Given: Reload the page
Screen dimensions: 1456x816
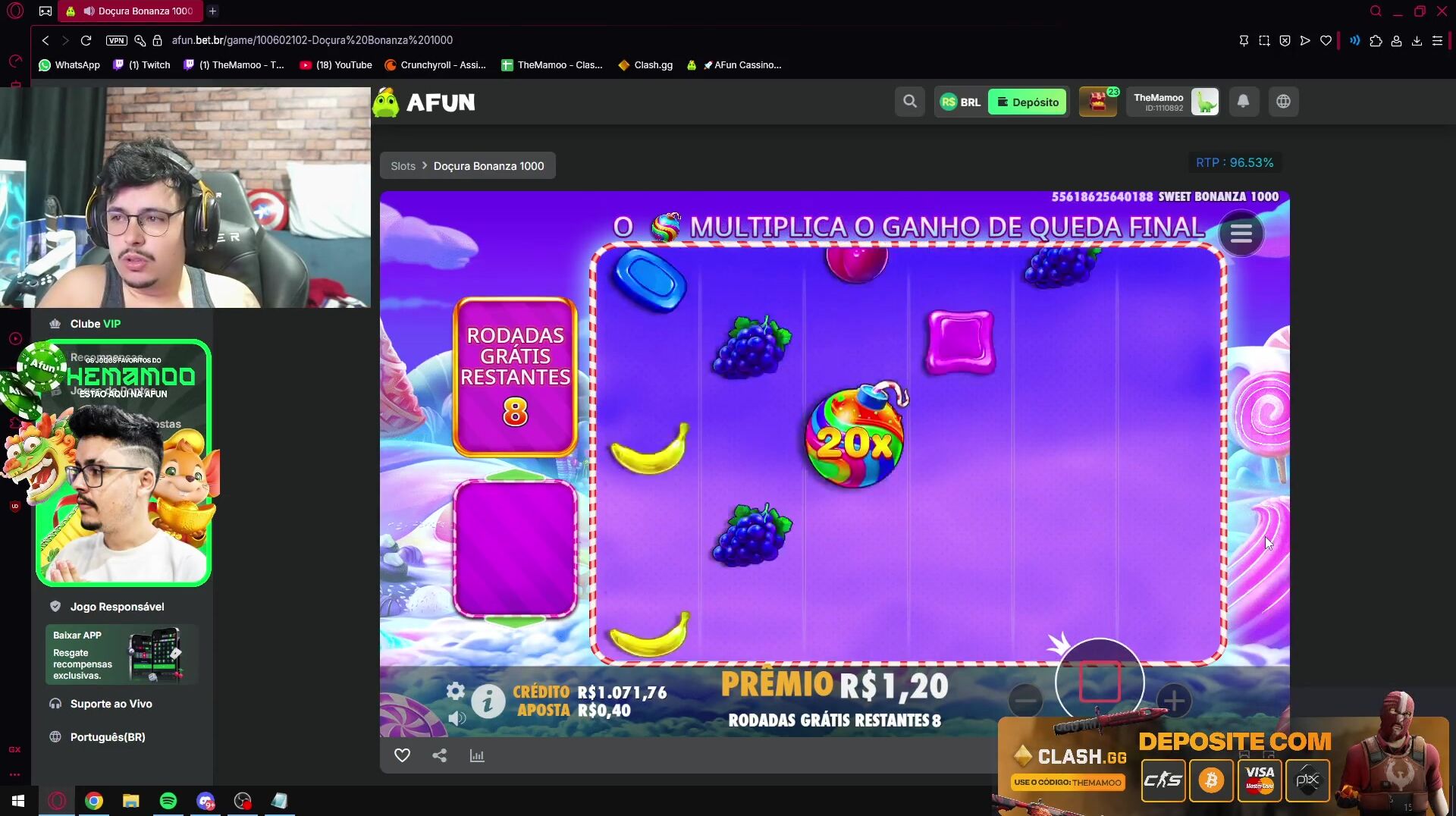Looking at the screenshot, I should coord(86,40).
